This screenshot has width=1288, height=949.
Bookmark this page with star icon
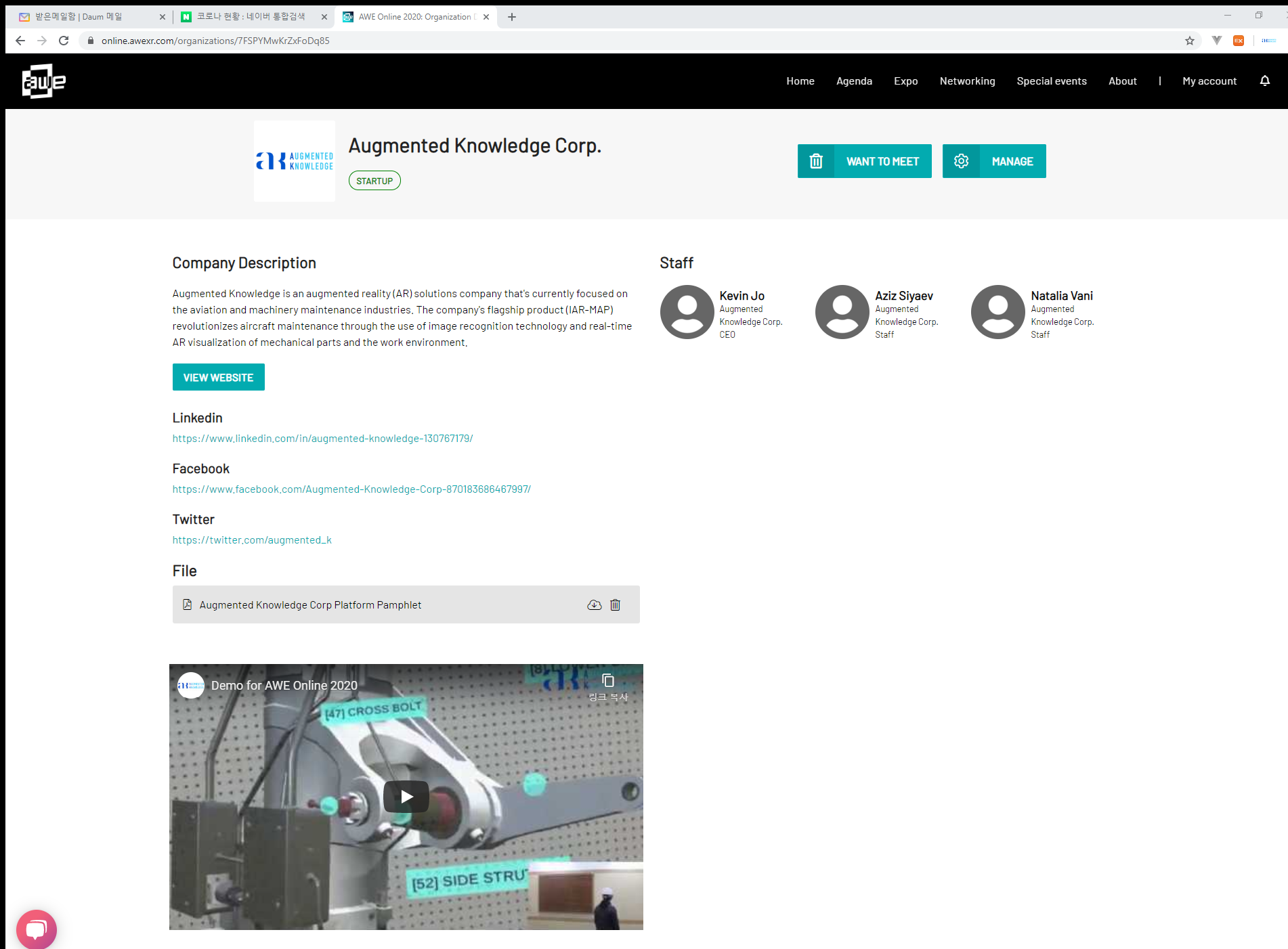[1190, 41]
